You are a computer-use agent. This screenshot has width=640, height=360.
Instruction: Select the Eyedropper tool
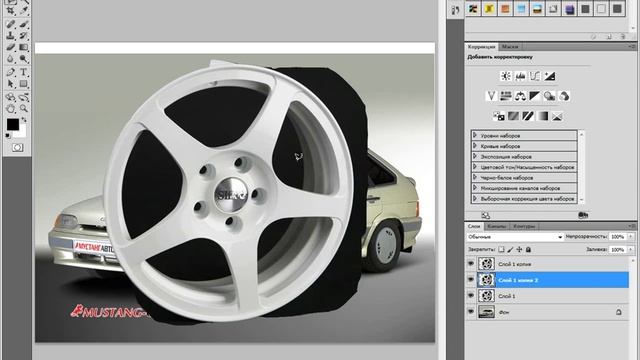point(24,11)
